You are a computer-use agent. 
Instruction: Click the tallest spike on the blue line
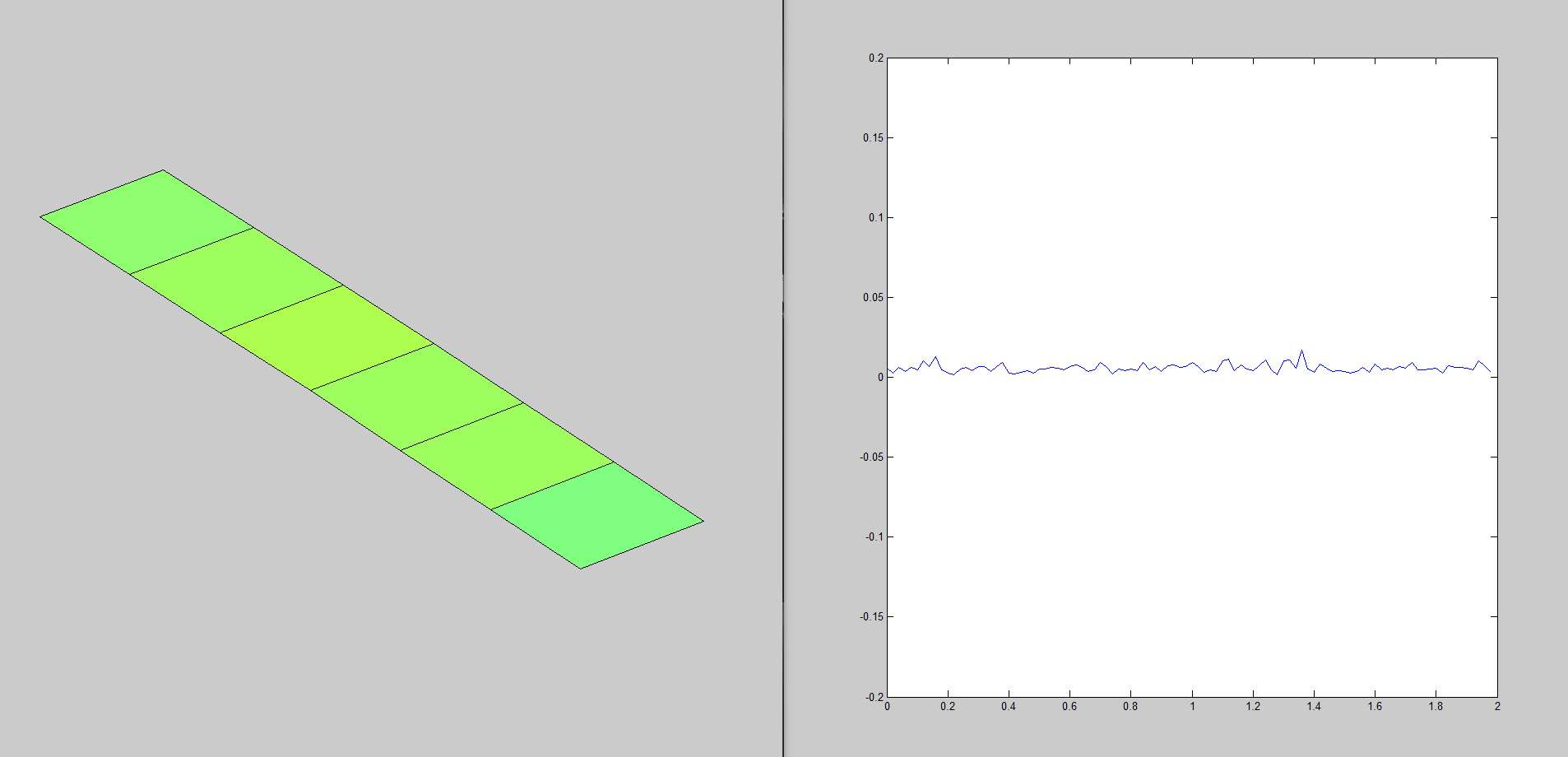(1301, 351)
